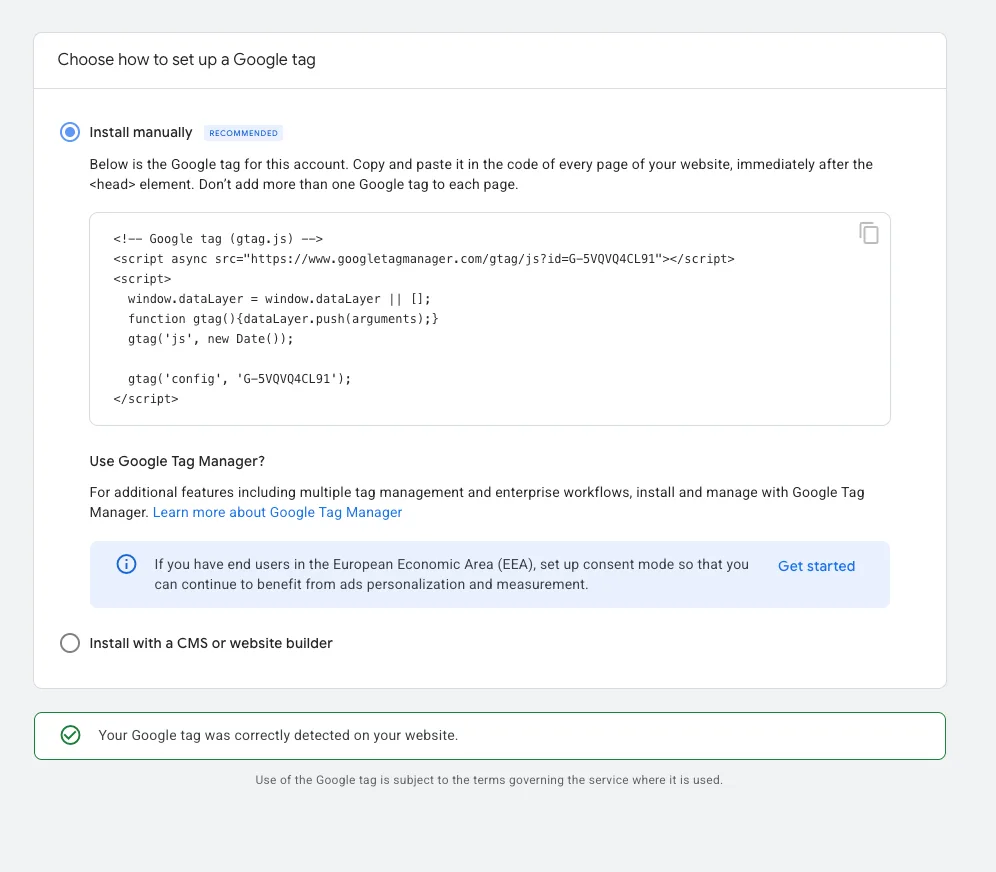996x872 pixels.
Task: Click the 'Choose how to set up a Google tag' heading
Action: 186,60
